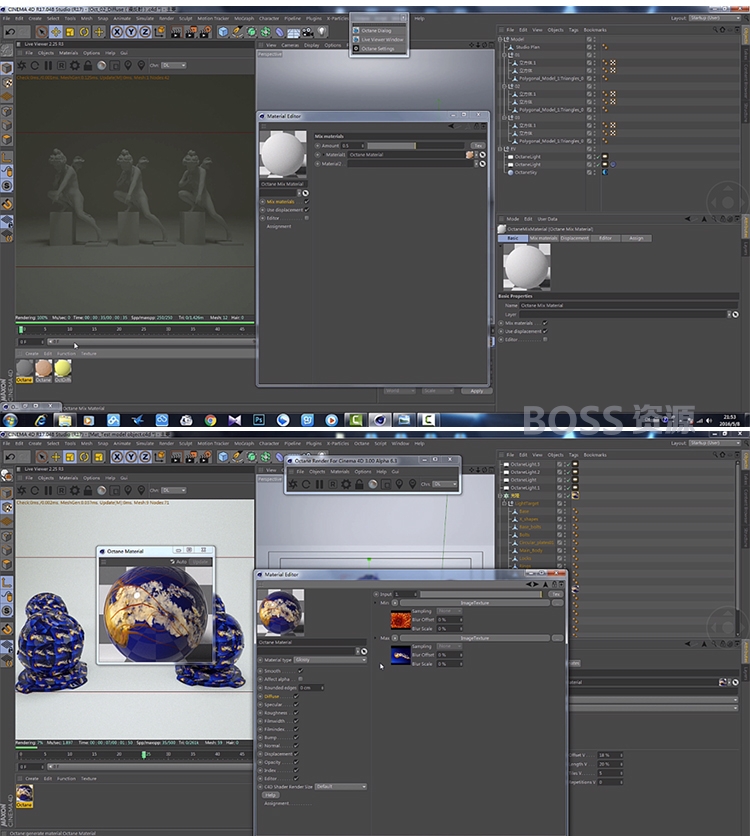Toggle the Opacity channel checkbox
750x838 pixels.
coord(296,762)
